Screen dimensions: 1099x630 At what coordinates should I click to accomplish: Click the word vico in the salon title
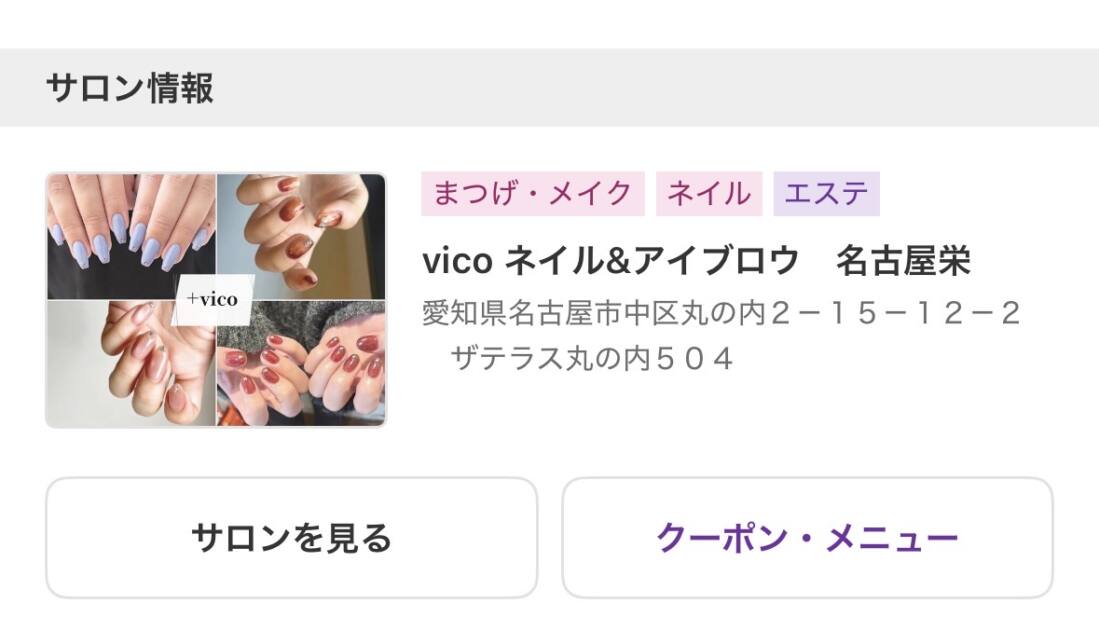457,261
